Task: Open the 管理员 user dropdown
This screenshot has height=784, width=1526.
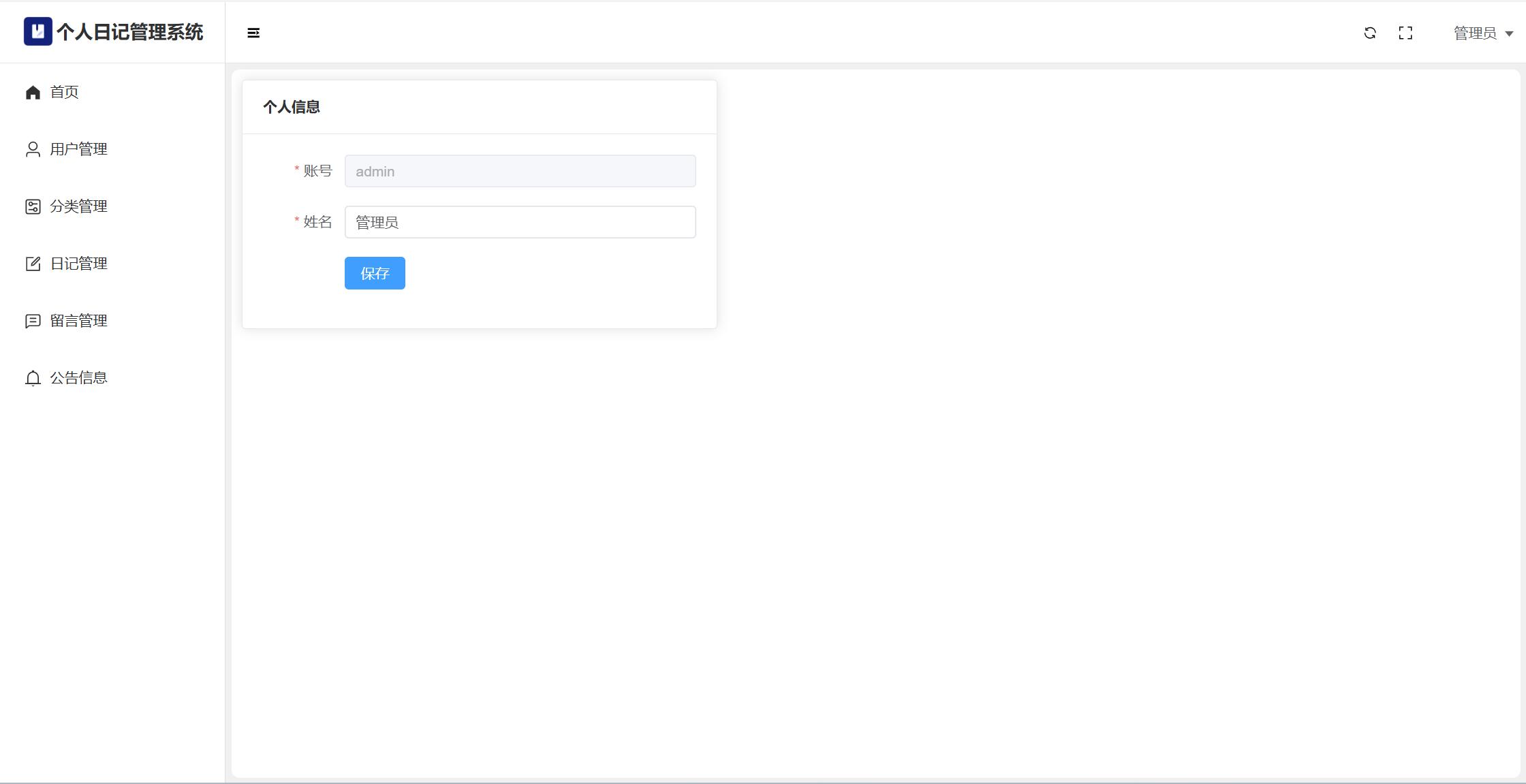Action: point(1483,33)
